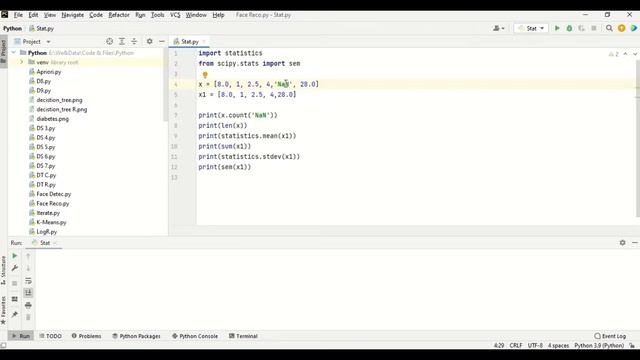Screen dimensions: 640x360
Task: Expand the venv library root folder
Action: pyautogui.click(x=22, y=62)
